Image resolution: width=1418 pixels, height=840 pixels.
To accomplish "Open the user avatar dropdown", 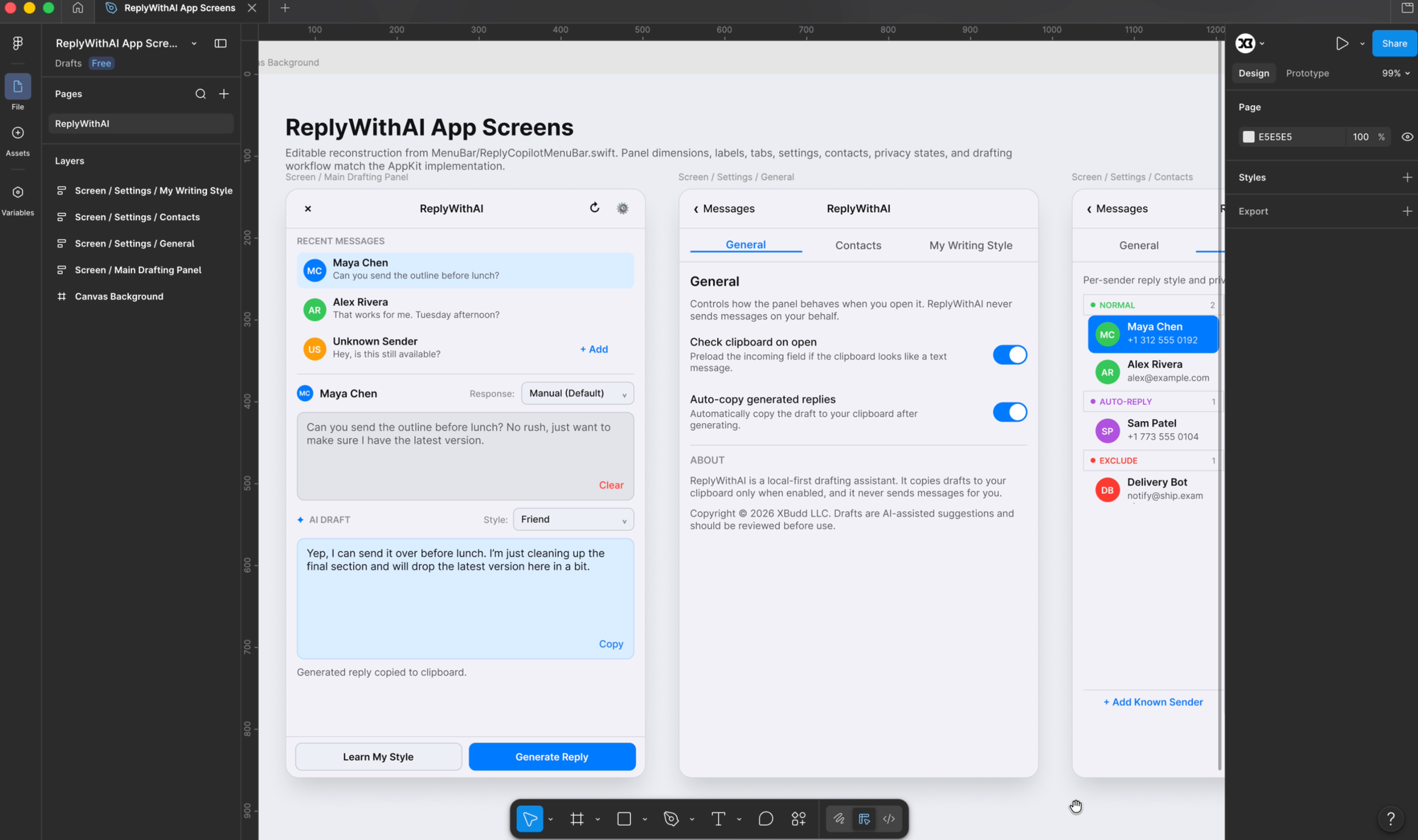I will (x=1250, y=43).
